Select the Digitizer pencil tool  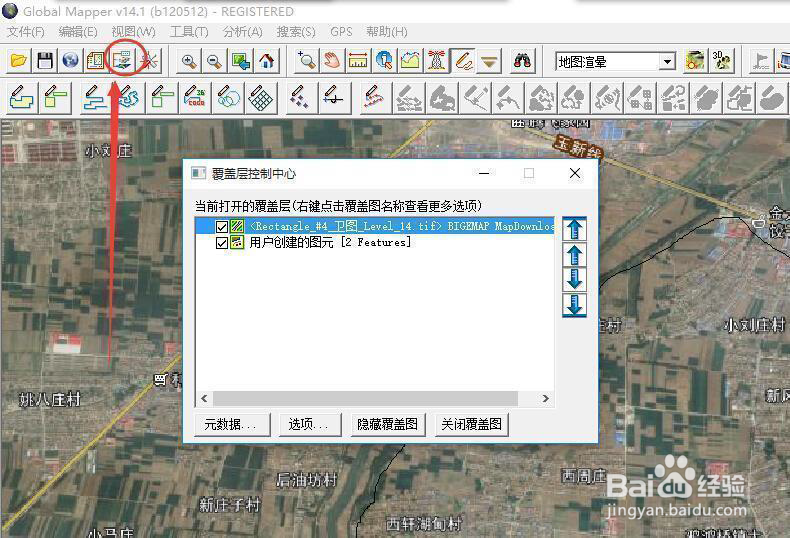[463, 61]
